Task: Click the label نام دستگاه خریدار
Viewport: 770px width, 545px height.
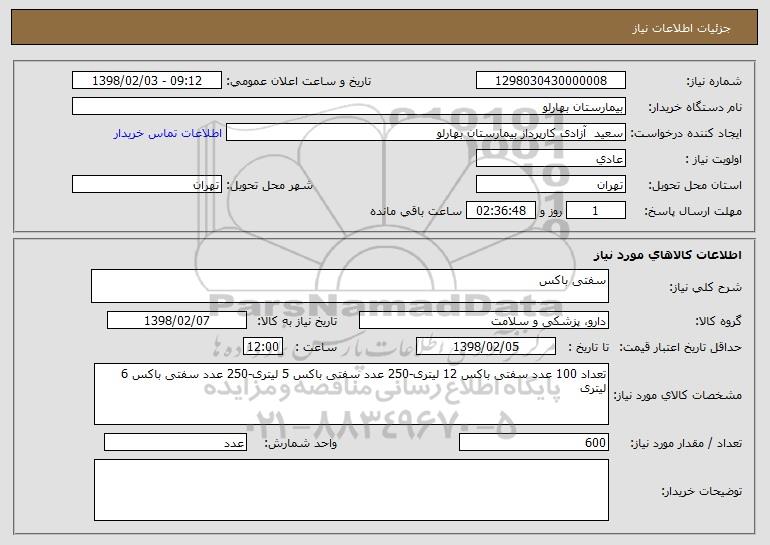Action: pyautogui.click(x=695, y=107)
